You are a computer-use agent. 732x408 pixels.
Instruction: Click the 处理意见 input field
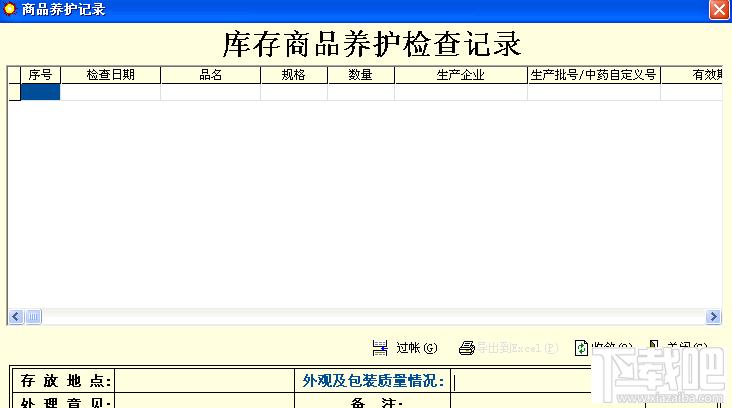(x=204, y=401)
